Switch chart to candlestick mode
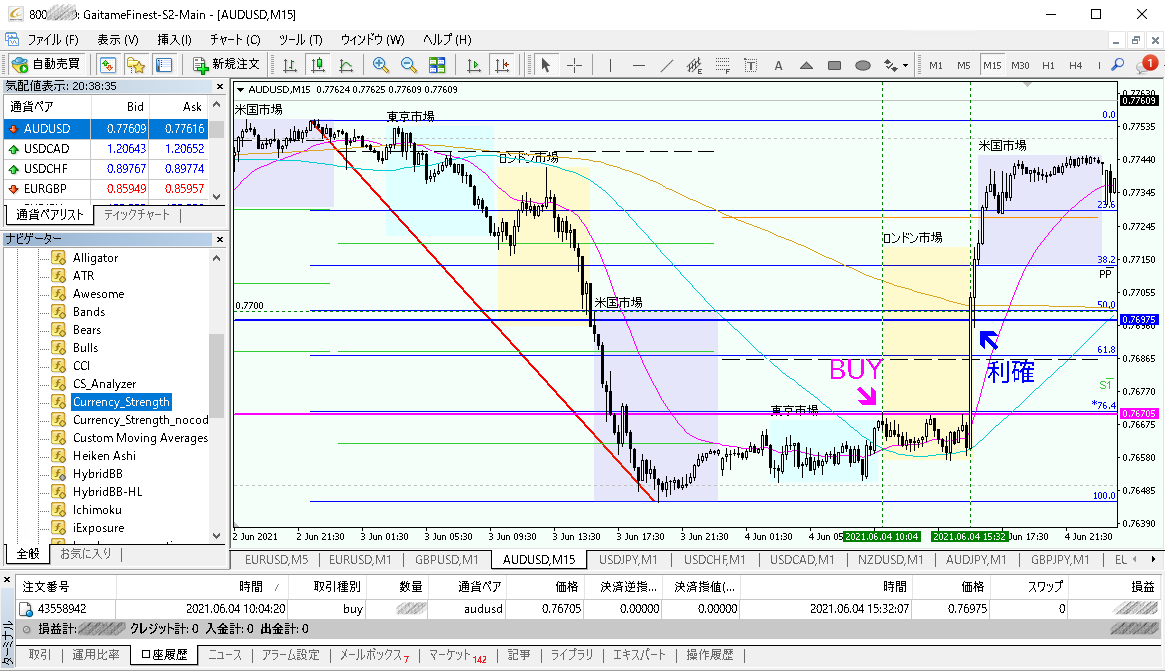This screenshot has height=671, width=1165. [318, 65]
